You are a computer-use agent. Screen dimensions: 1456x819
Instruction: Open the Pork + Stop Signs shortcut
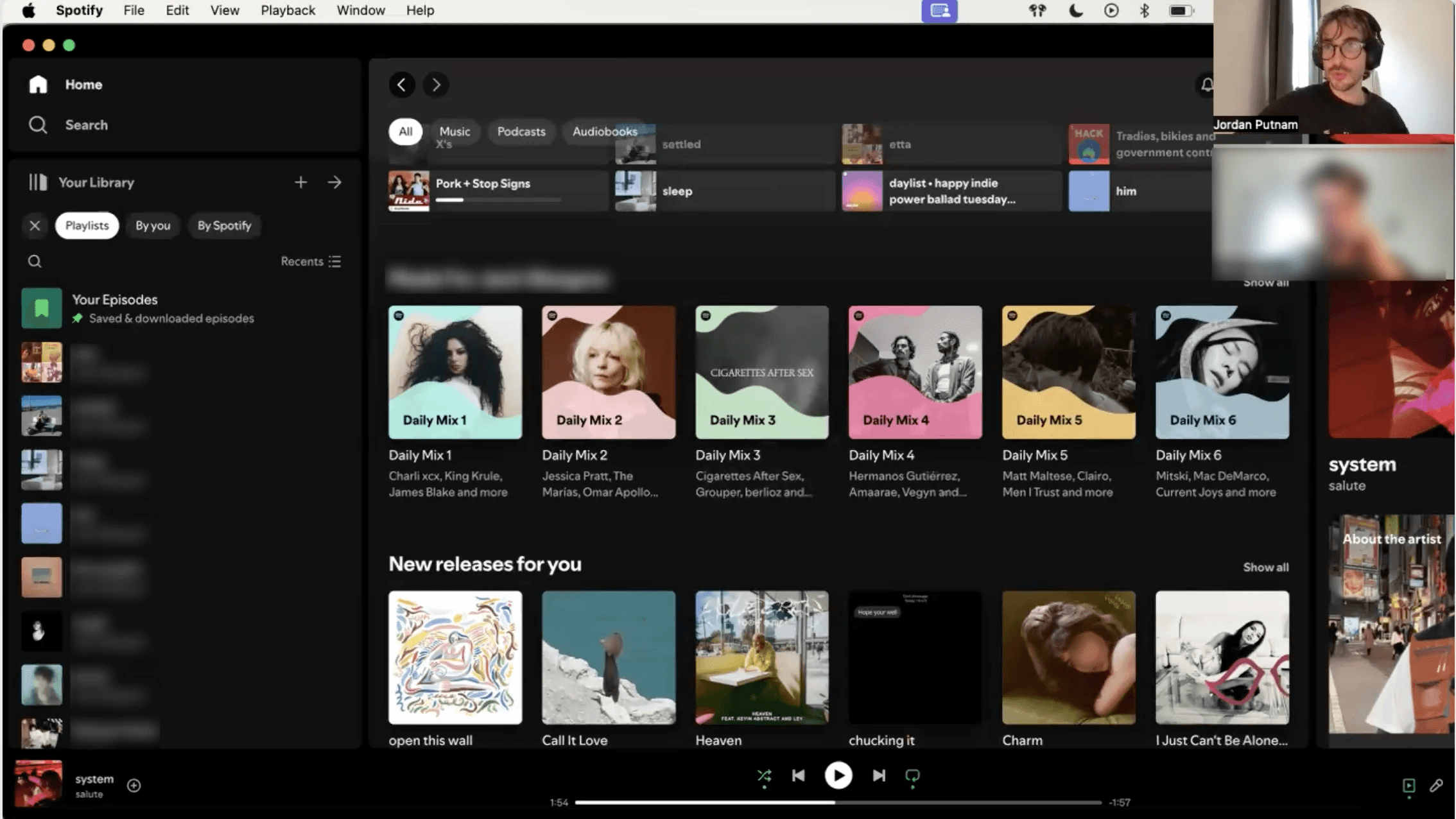coord(498,191)
